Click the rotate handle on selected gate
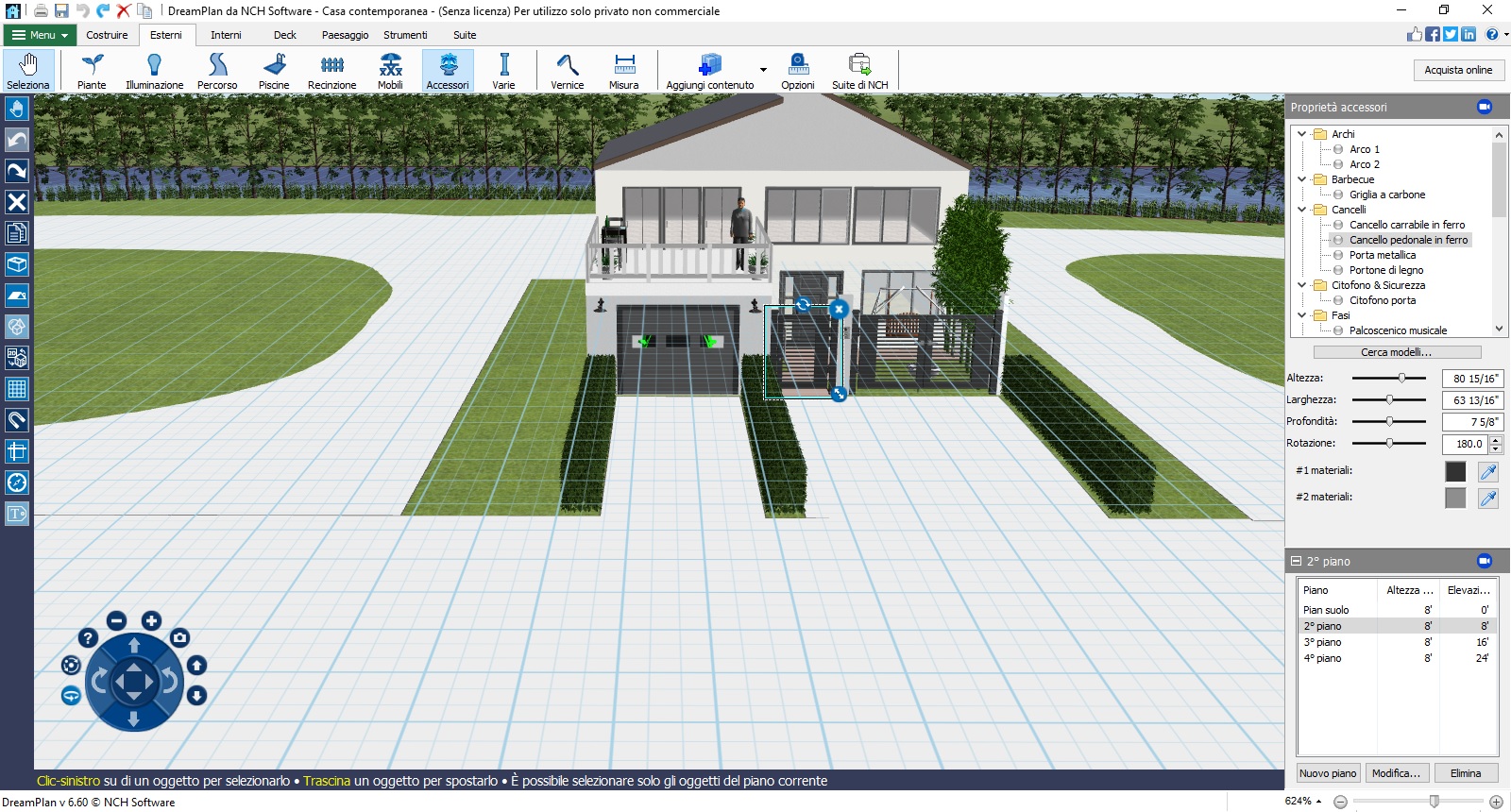The image size is (1511, 812). (803, 304)
